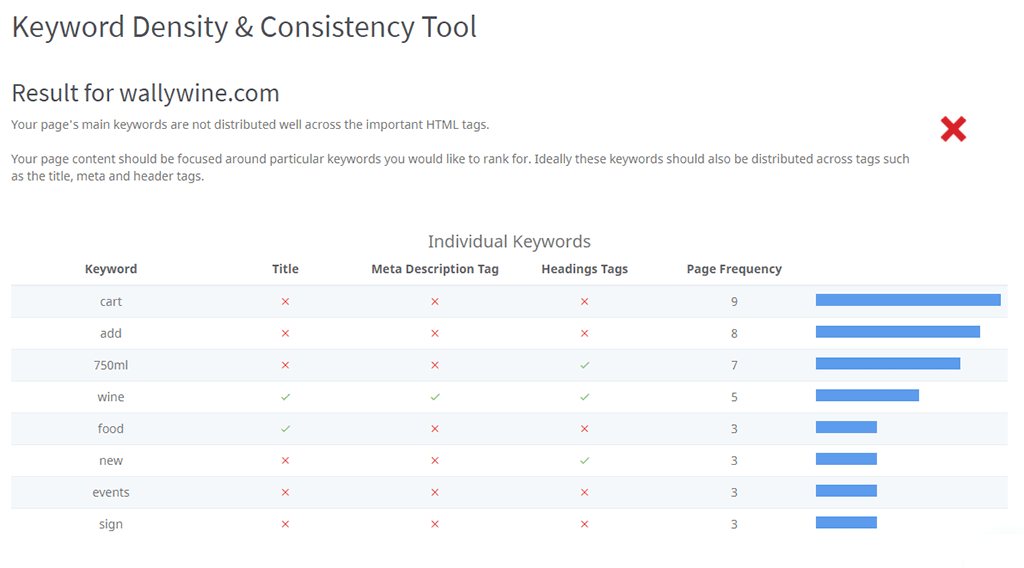Click the keyword 750ml in the table
Image resolution: width=1024 pixels, height=568 pixels.
[x=111, y=365]
